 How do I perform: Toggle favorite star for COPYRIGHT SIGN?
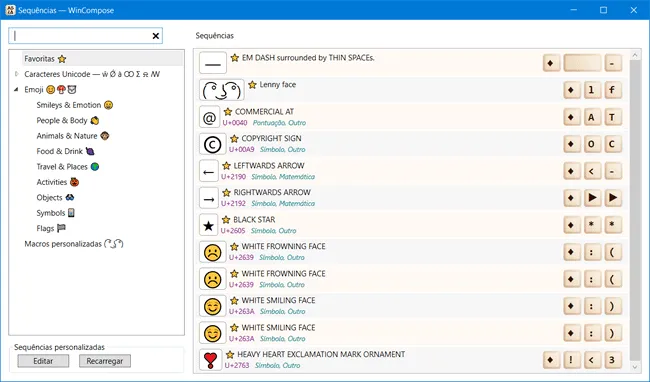coord(234,139)
